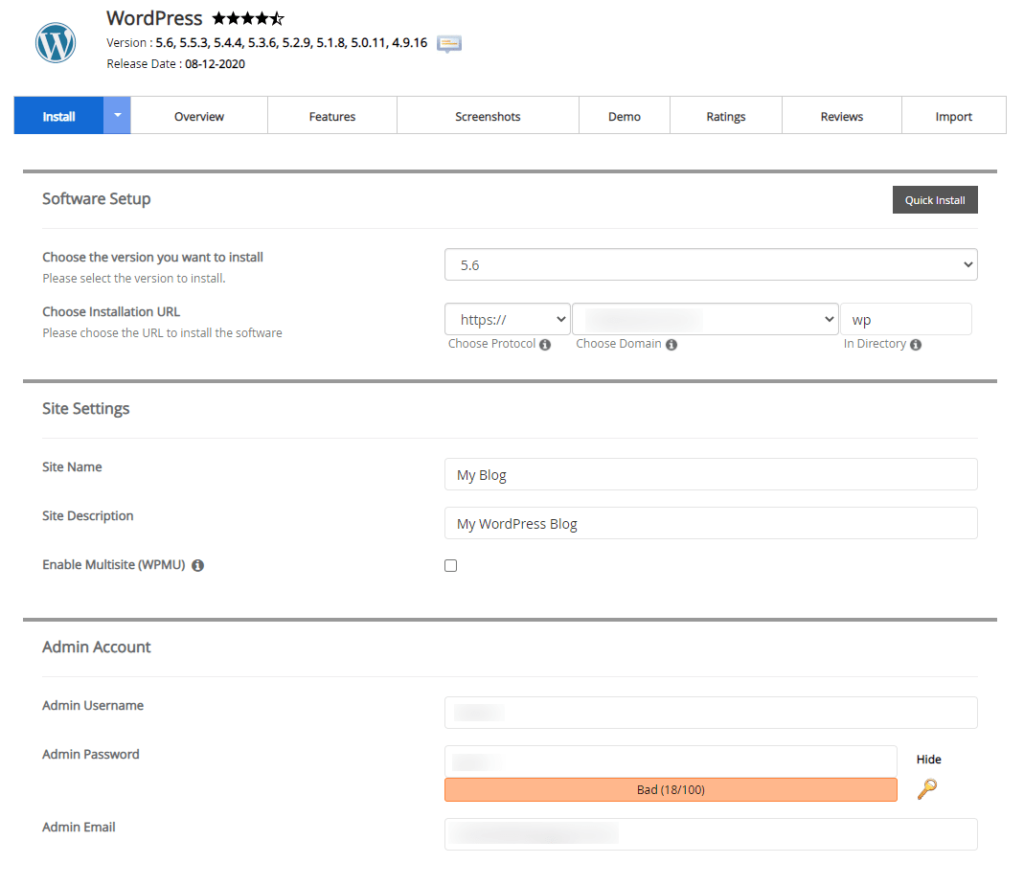This screenshot has height=886, width=1024.
Task: Click the WordPress logo icon
Action: pos(56,43)
